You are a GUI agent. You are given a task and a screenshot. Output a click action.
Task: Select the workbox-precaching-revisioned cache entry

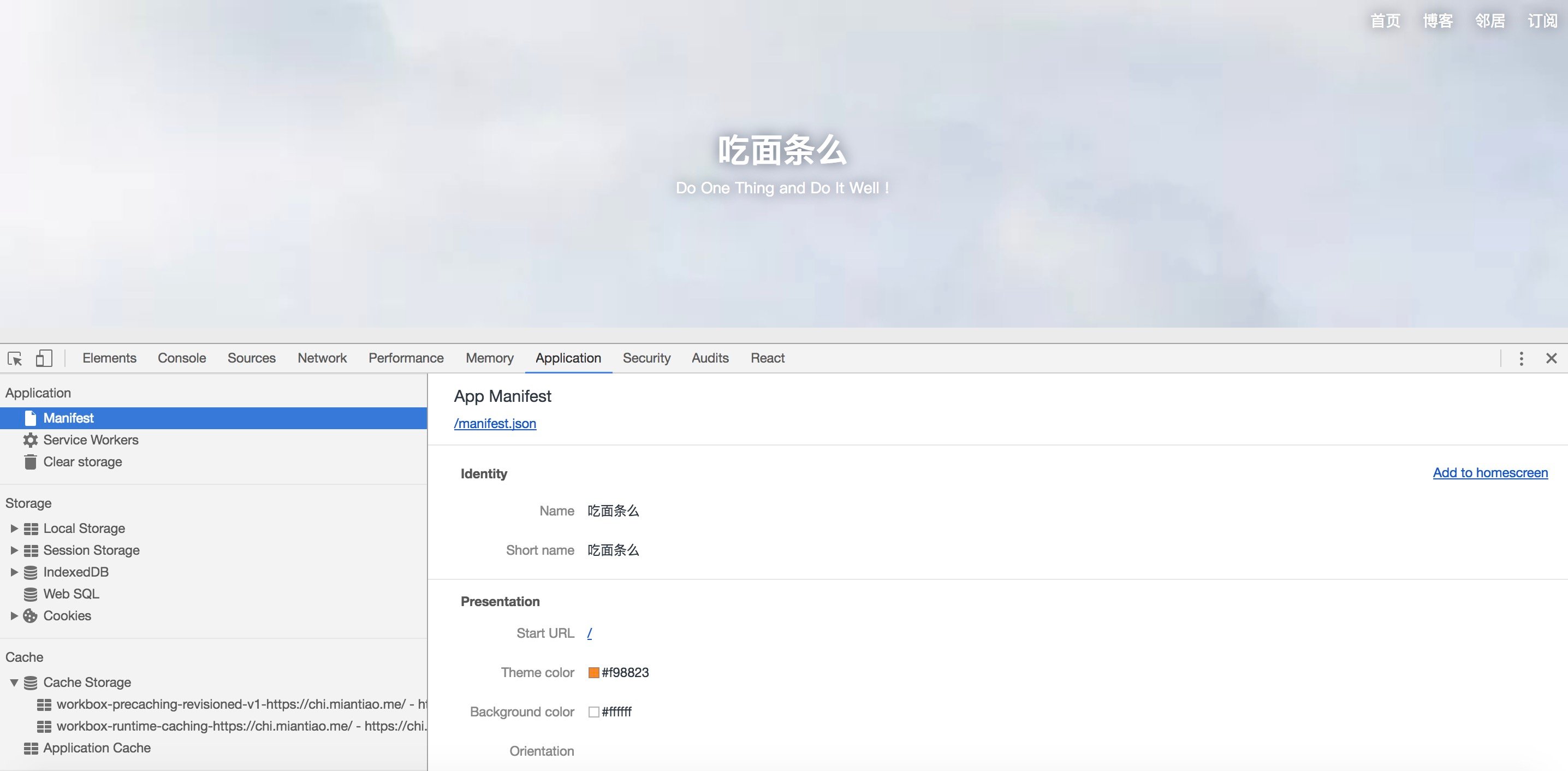point(231,704)
